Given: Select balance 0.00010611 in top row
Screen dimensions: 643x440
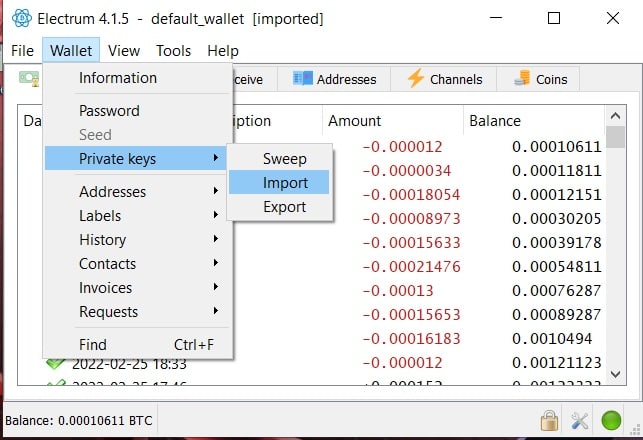Looking at the screenshot, I should coord(556,147).
